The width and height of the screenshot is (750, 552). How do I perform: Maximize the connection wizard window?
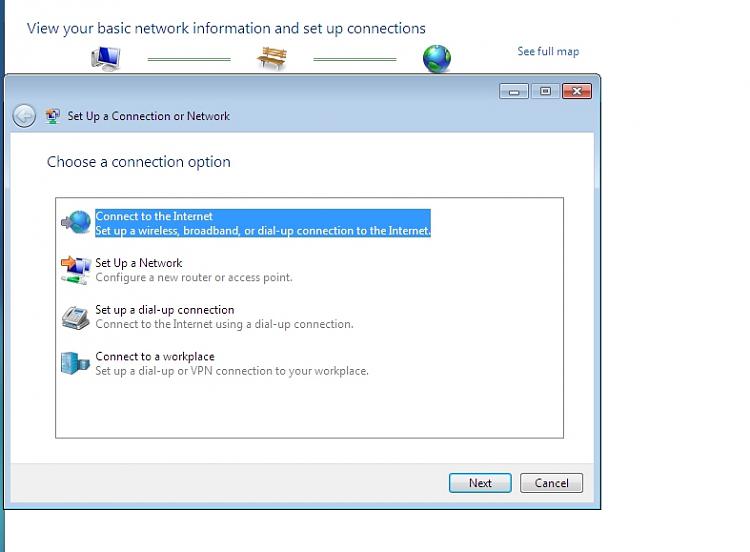(x=545, y=91)
